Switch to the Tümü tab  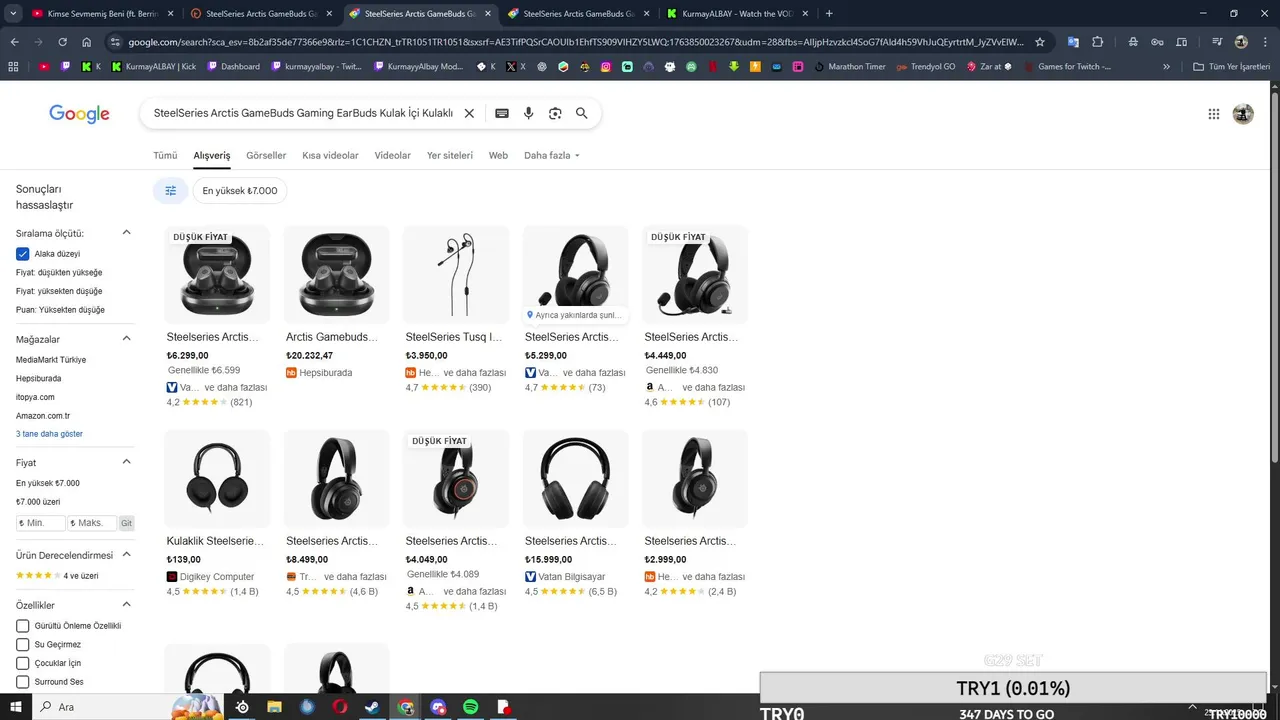pyautogui.click(x=165, y=156)
